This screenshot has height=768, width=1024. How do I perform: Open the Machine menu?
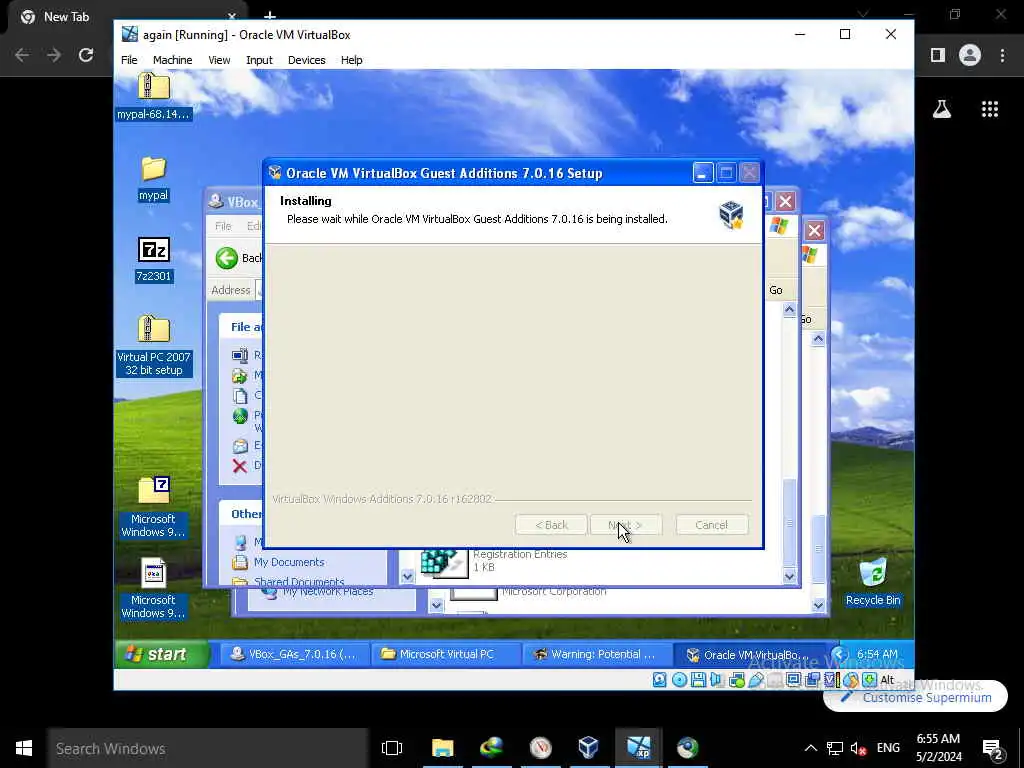coord(172,60)
